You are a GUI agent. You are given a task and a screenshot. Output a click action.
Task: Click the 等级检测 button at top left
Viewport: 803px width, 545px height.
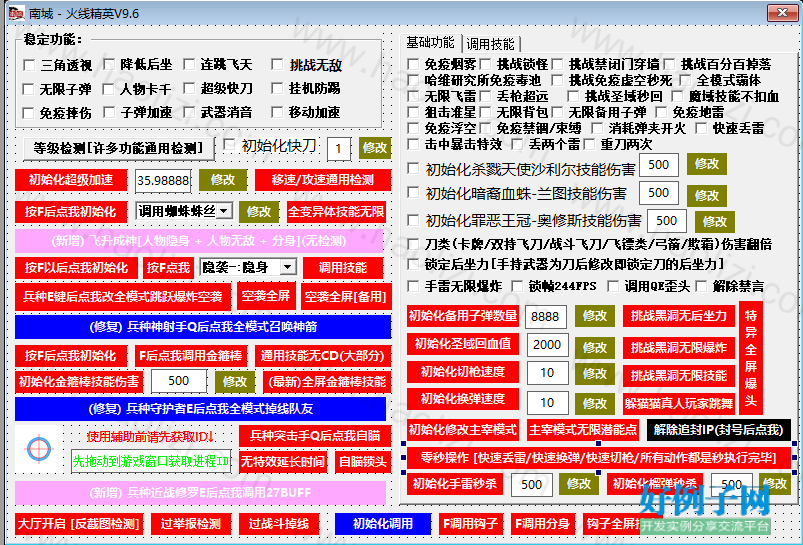118,149
